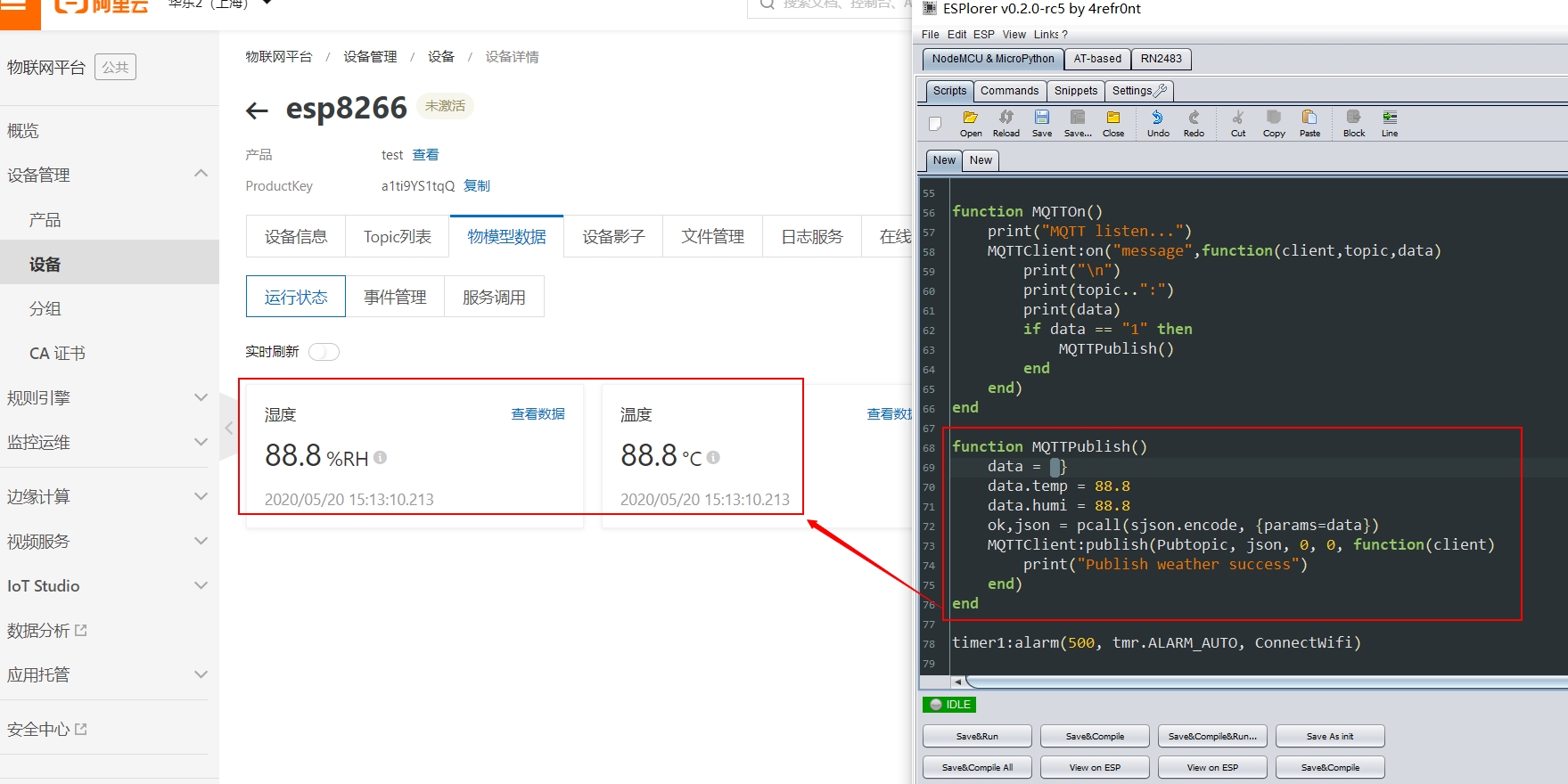Image resolution: width=1568 pixels, height=784 pixels.
Task: Click left arrow of editor horizontal scrollbar
Action: pos(958,682)
